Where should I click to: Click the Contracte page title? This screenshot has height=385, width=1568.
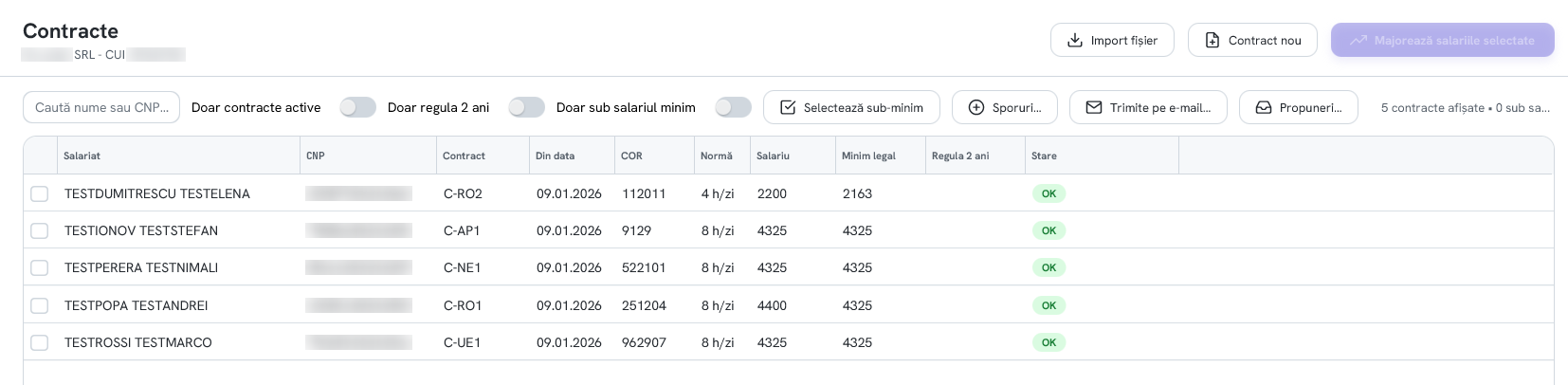pos(70,31)
